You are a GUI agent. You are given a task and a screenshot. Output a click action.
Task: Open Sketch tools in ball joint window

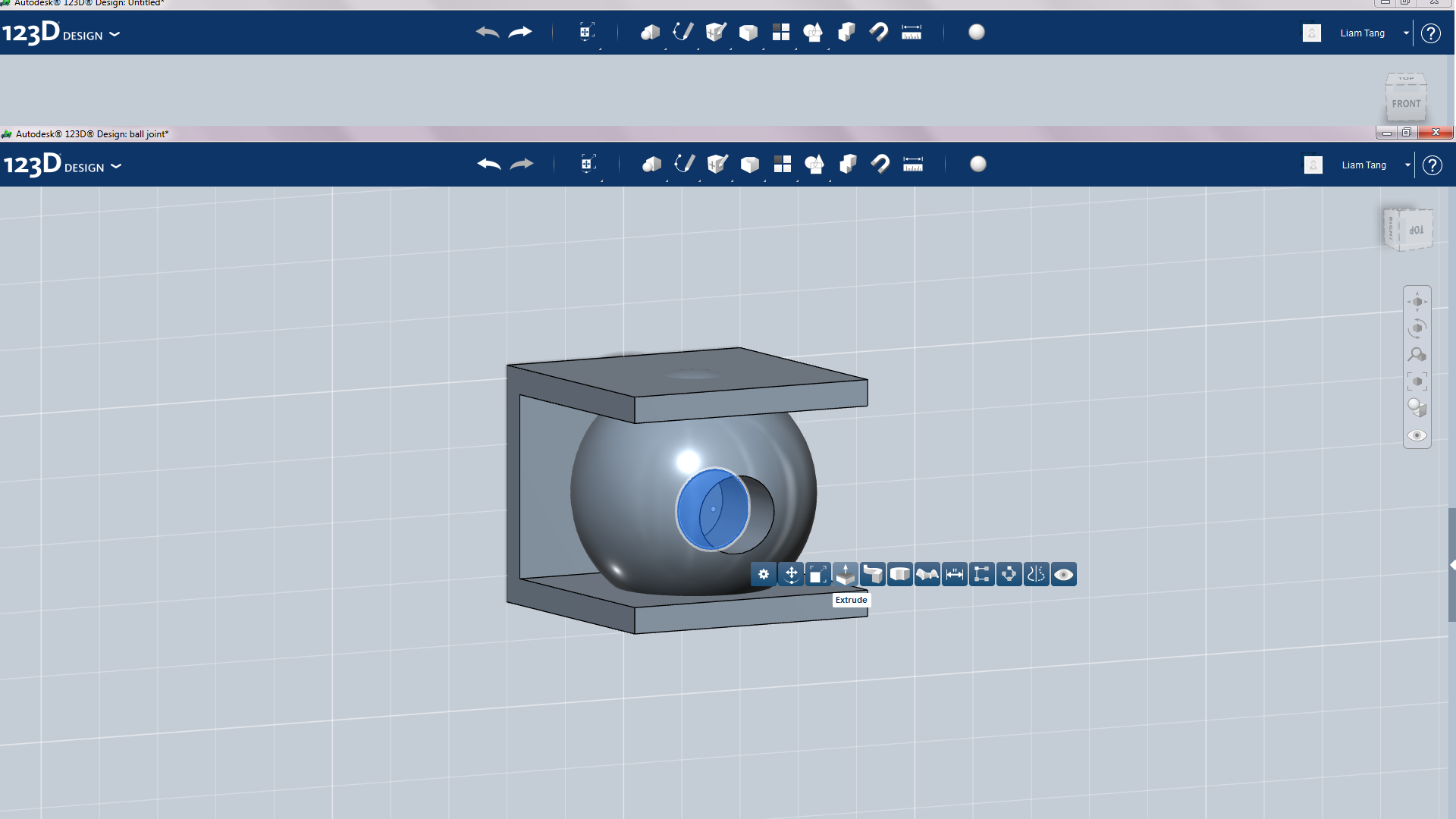pos(684,164)
